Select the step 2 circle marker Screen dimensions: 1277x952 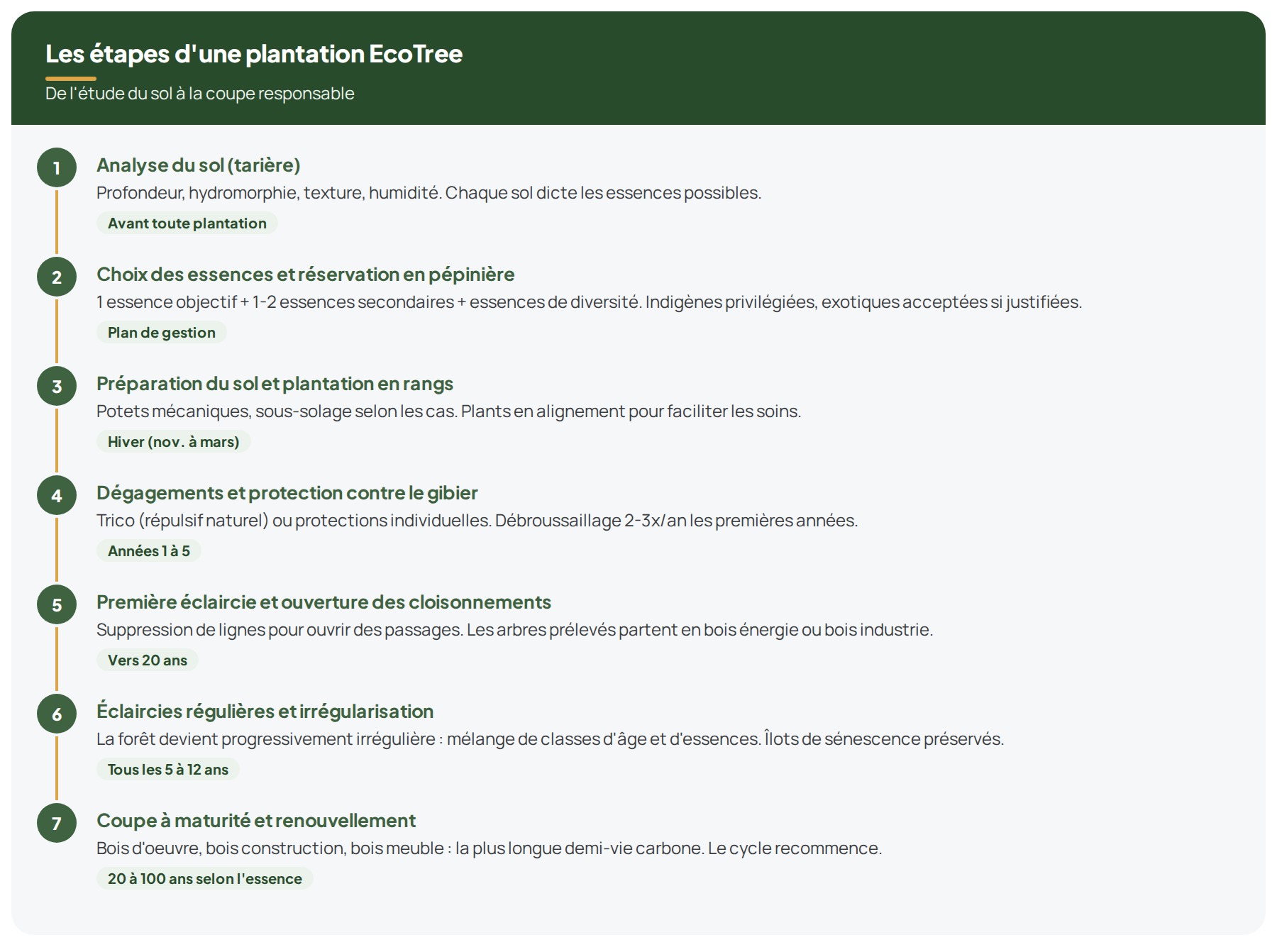pyautogui.click(x=57, y=277)
